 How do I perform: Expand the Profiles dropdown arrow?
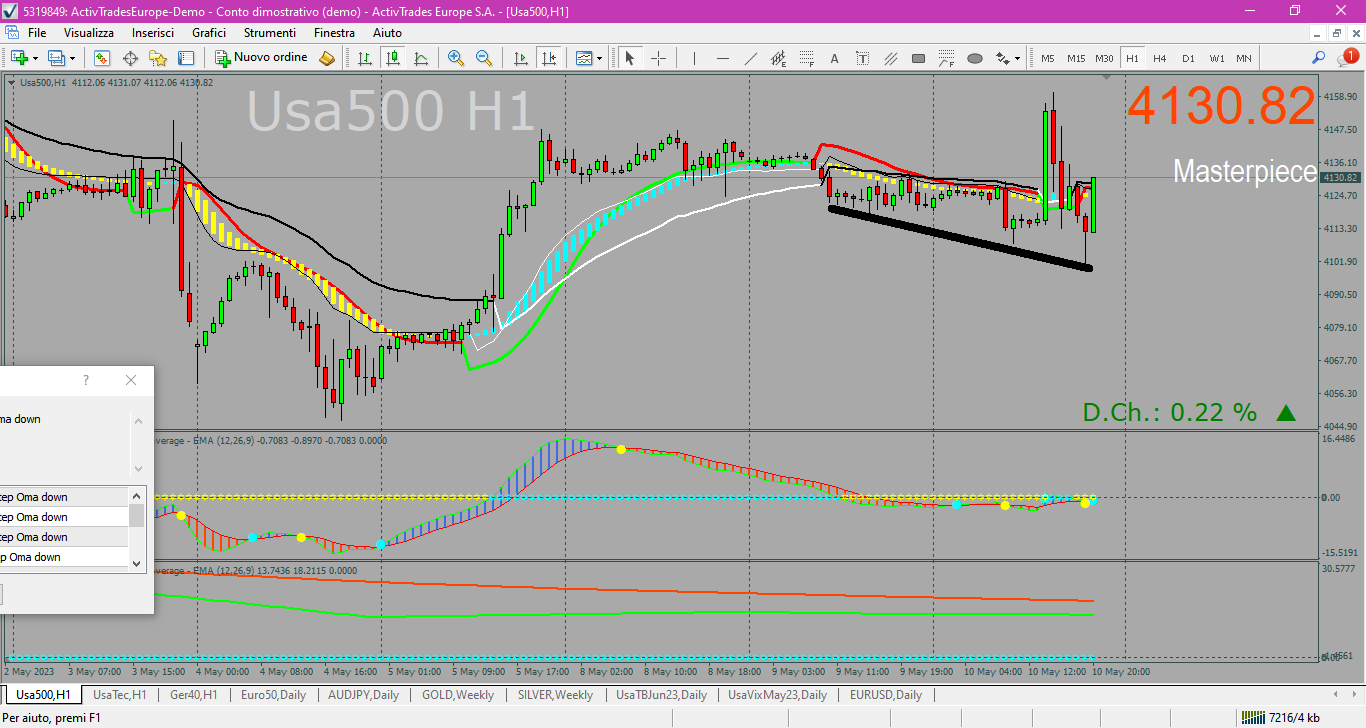pos(72,58)
